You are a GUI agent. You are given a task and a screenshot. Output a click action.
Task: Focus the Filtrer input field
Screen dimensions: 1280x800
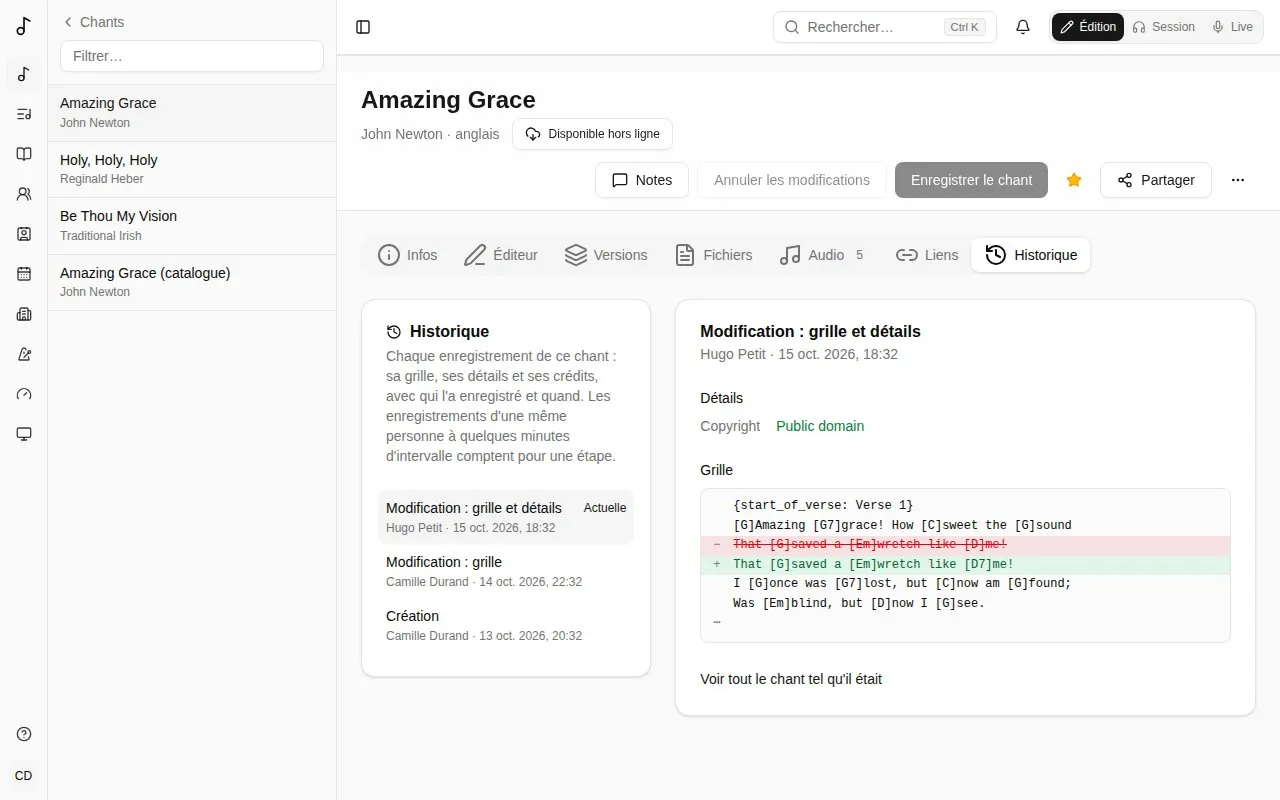click(x=192, y=56)
